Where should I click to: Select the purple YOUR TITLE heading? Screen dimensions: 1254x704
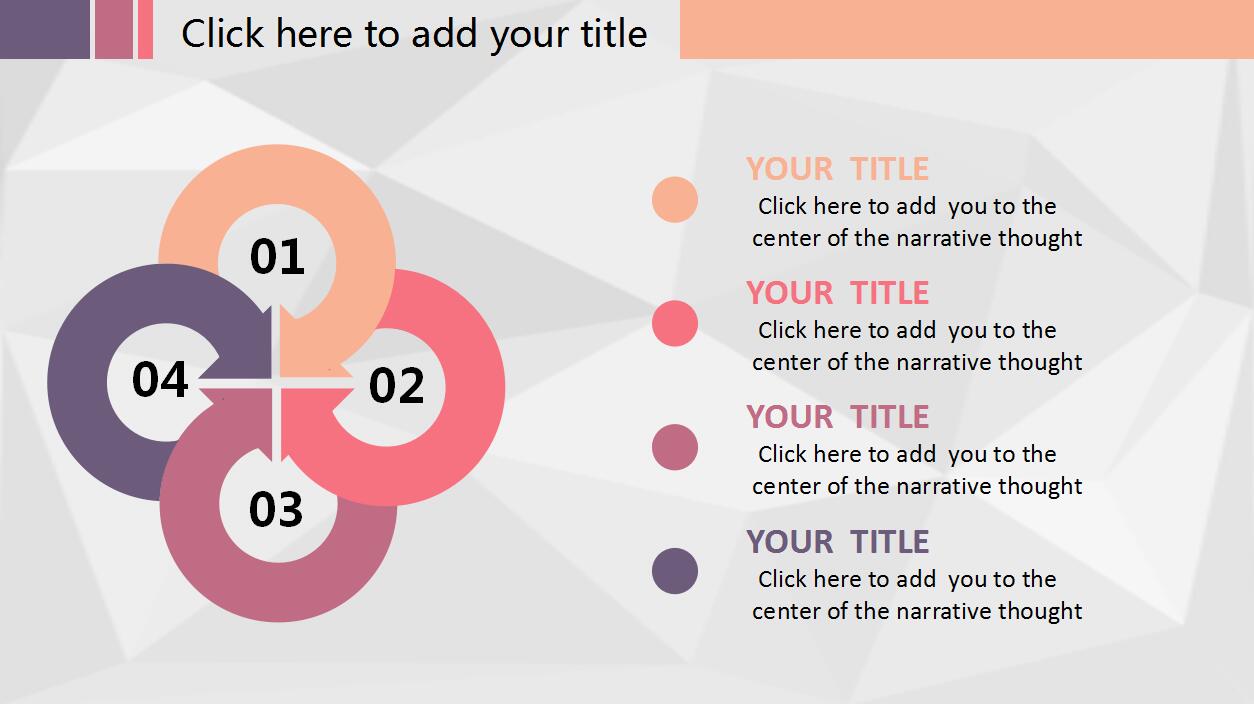[x=837, y=542]
